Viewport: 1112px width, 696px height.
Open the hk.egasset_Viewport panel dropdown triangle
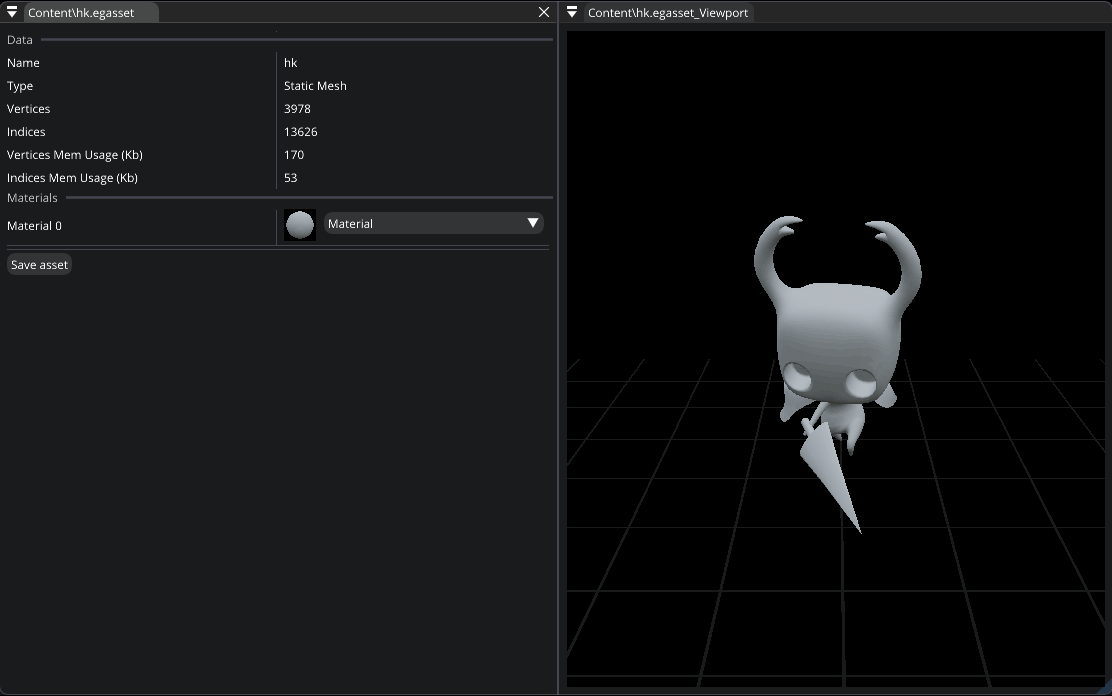click(x=572, y=12)
